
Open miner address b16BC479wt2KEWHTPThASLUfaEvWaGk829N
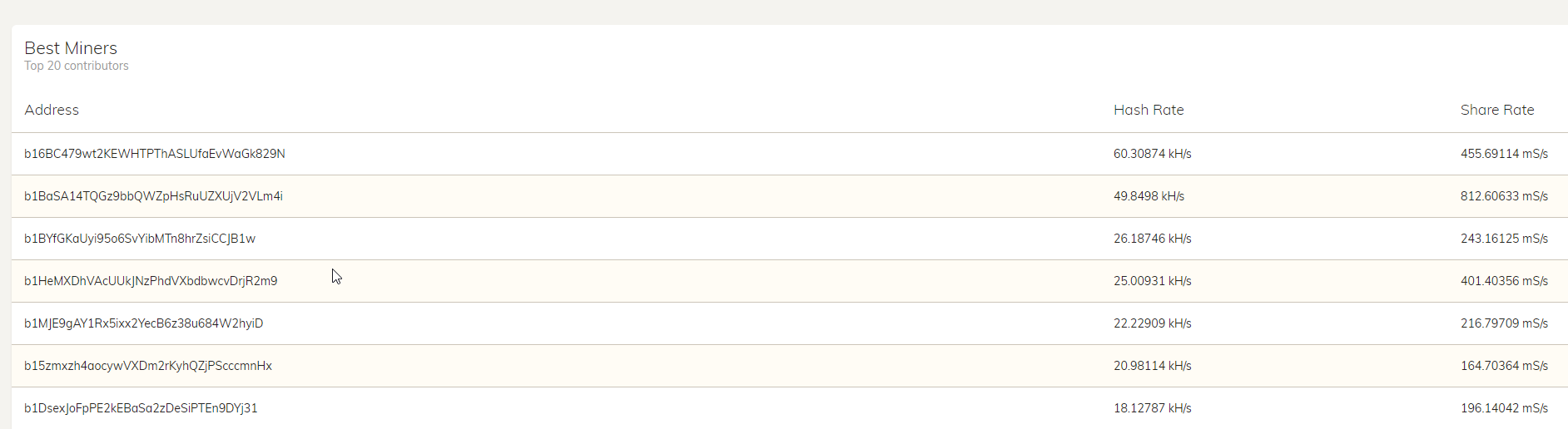pyautogui.click(x=155, y=154)
